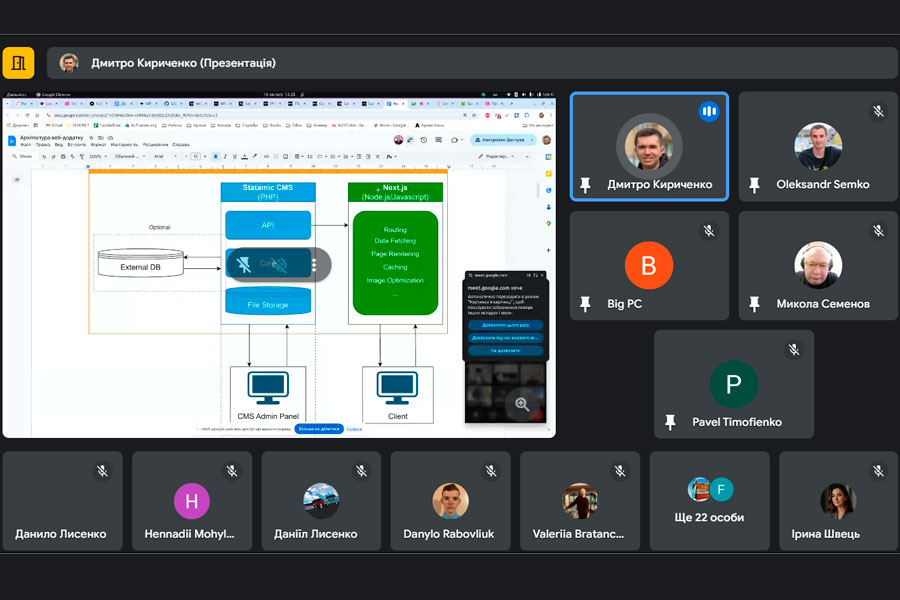Open the text color picker

[245, 156]
